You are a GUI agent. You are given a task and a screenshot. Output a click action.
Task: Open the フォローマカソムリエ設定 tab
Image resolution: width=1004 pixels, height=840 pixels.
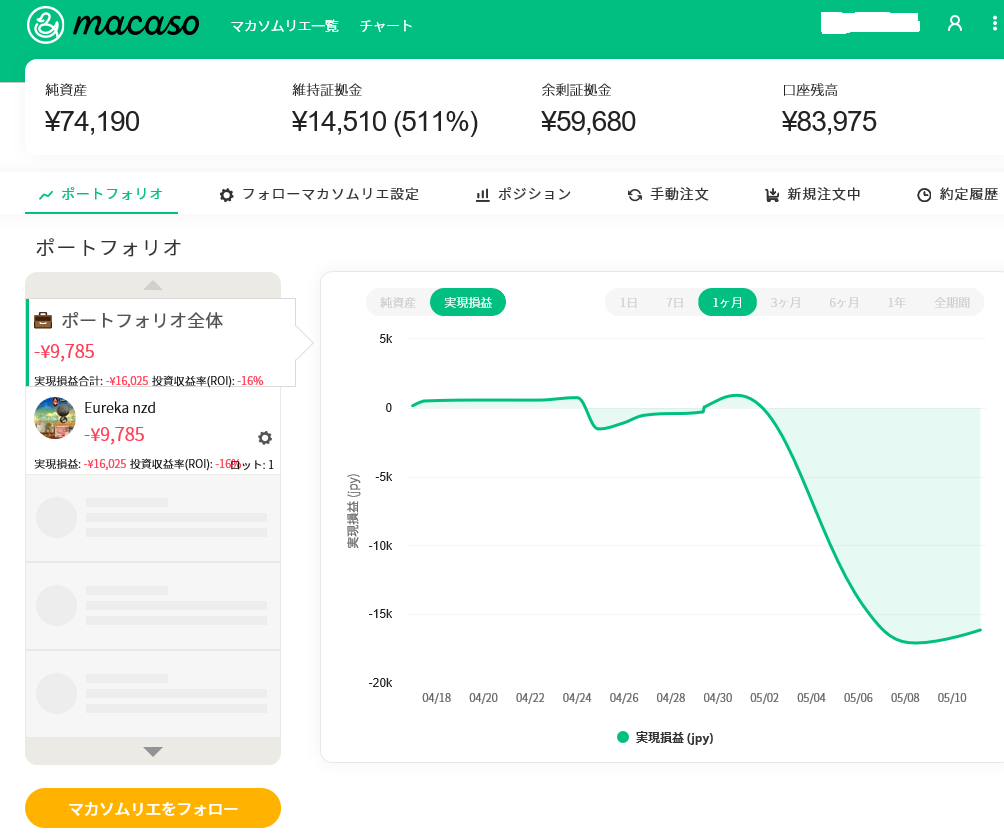(x=319, y=194)
